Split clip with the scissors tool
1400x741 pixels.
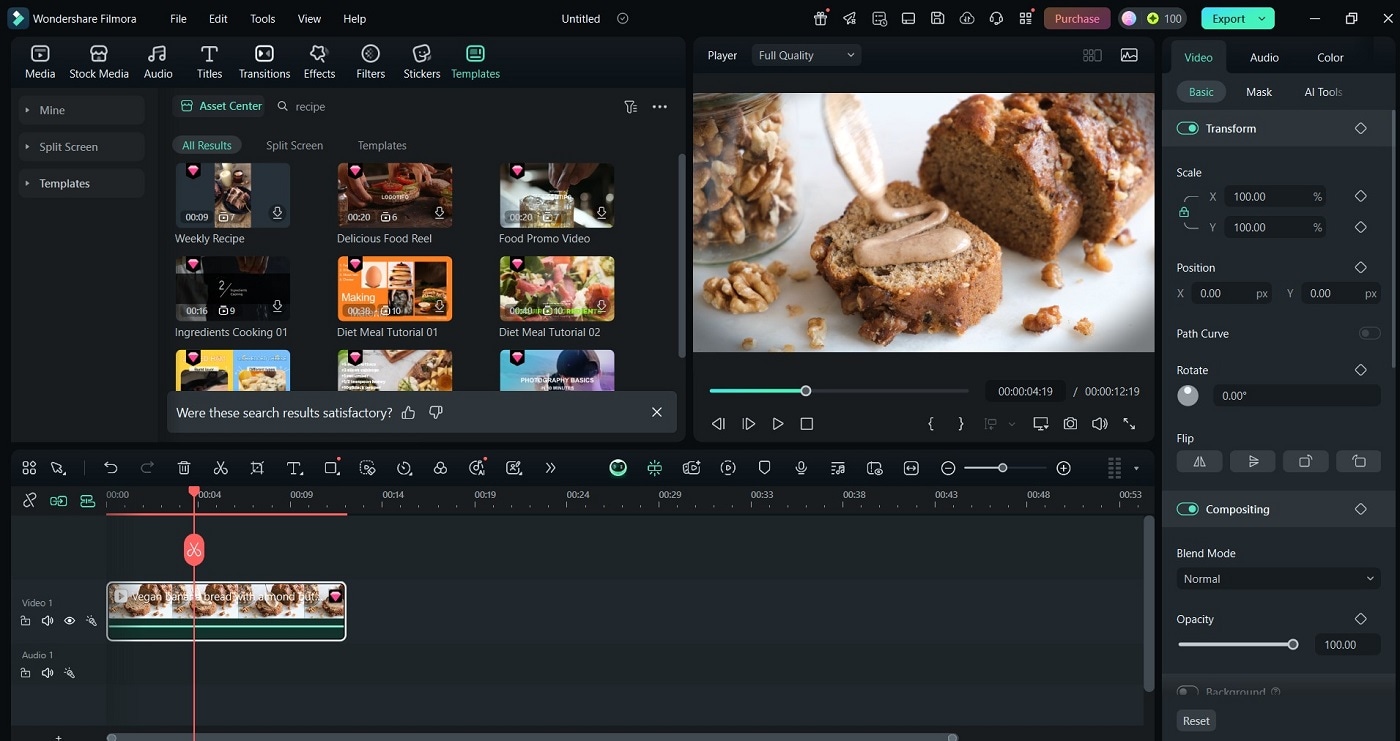tap(221, 468)
